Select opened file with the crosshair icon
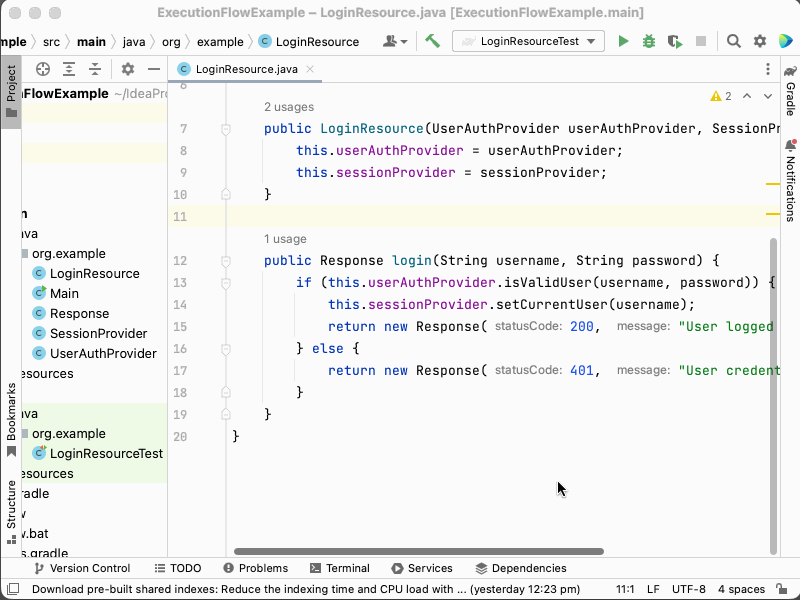The width and height of the screenshot is (800, 600). [x=43, y=69]
